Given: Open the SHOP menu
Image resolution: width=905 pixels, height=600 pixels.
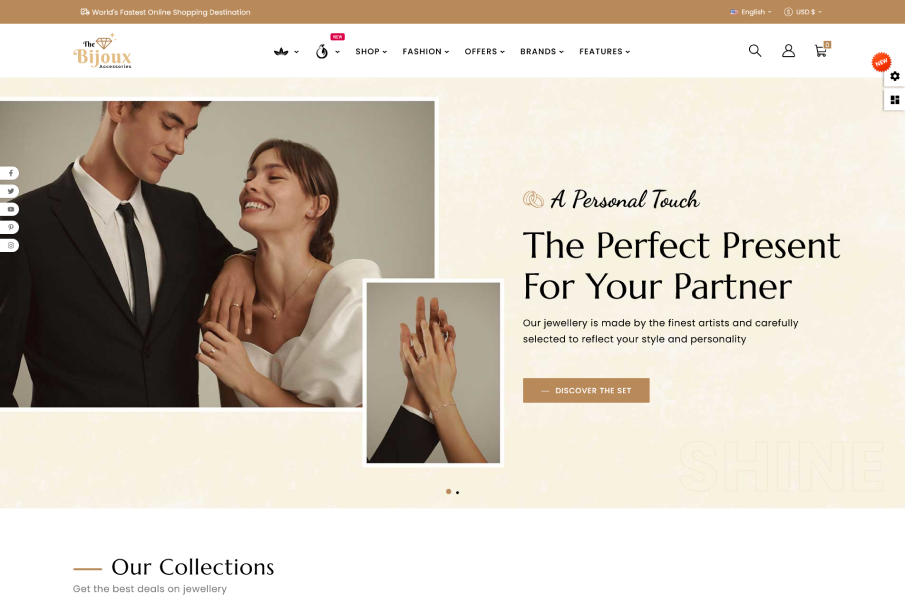Looking at the screenshot, I should point(371,51).
